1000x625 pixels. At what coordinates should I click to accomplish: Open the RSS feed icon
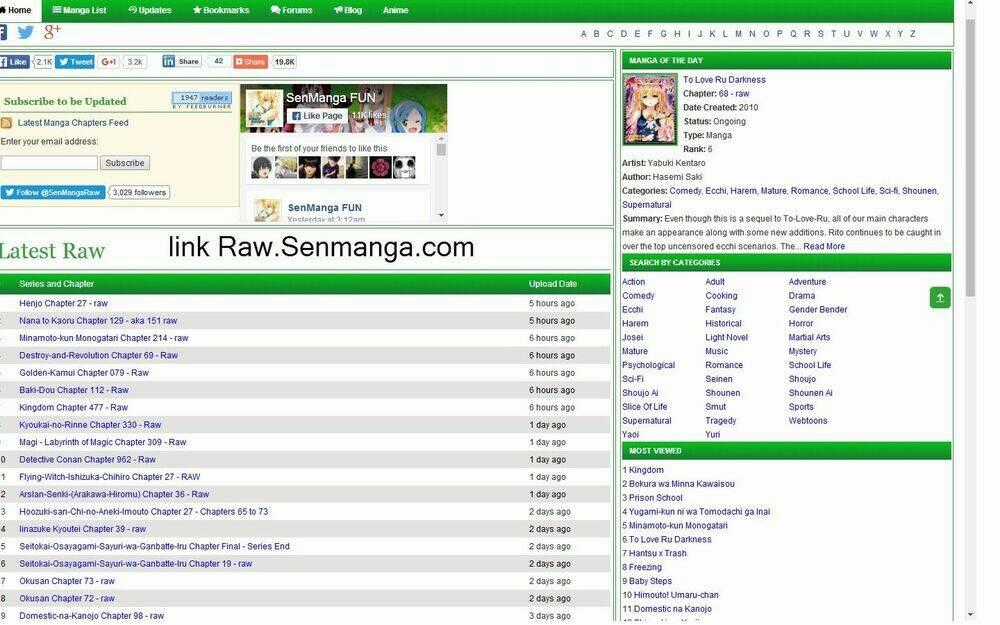tap(6, 123)
